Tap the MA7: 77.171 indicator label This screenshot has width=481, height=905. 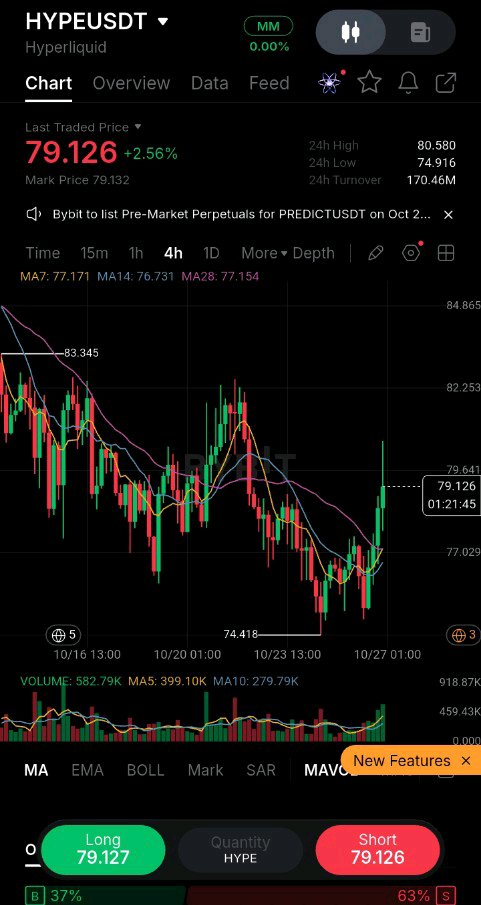(x=55, y=276)
